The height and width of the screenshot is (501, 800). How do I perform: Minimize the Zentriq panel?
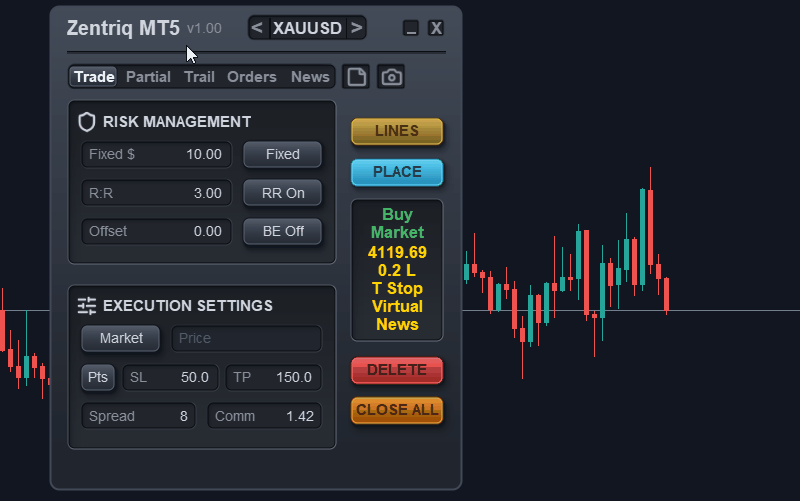pyautogui.click(x=411, y=28)
